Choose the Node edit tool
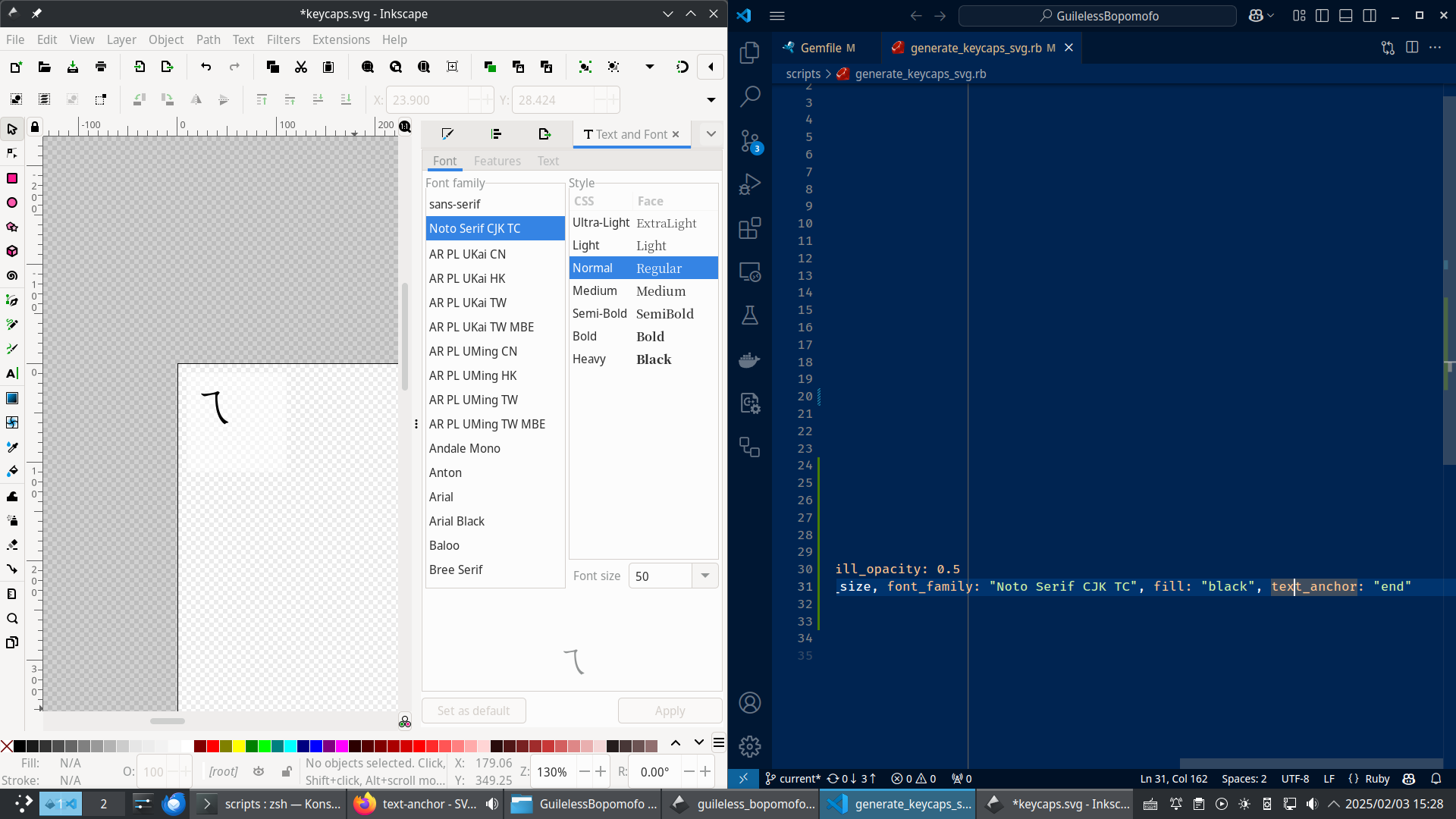The image size is (1456, 819). click(x=12, y=153)
